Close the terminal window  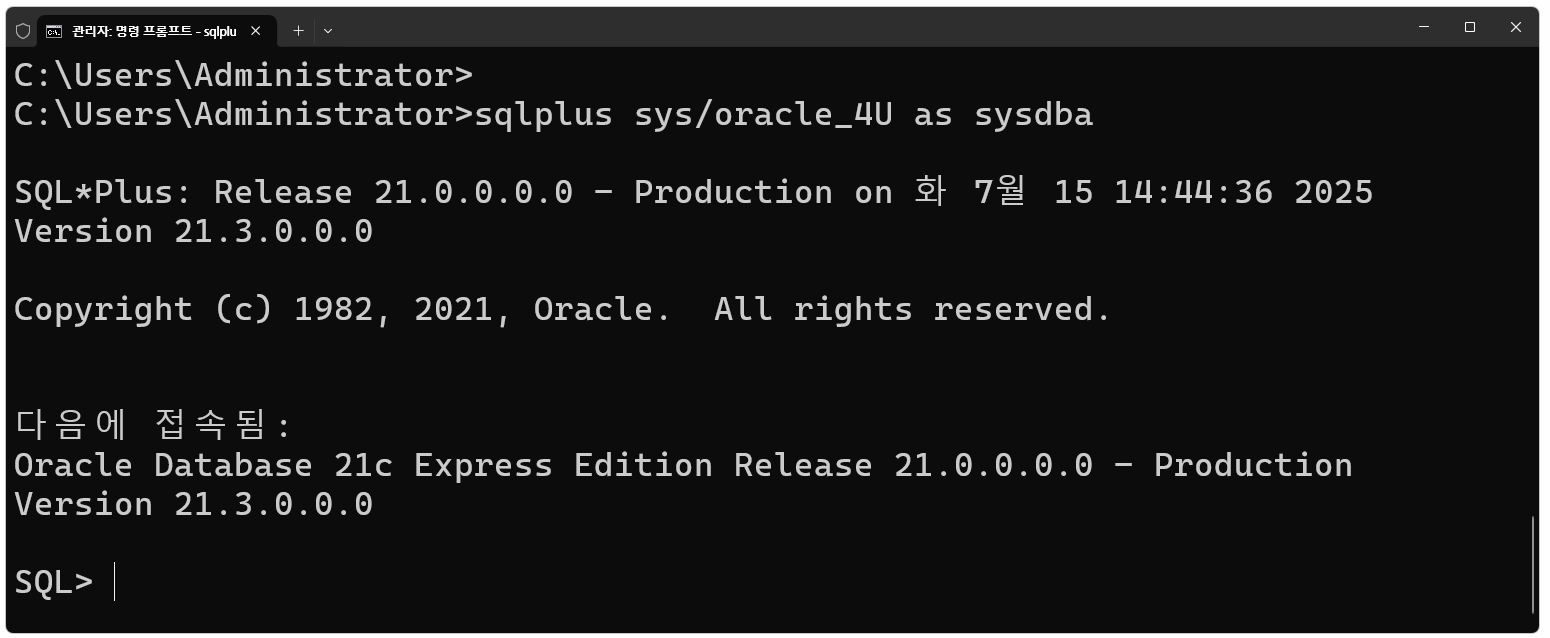click(x=1516, y=27)
